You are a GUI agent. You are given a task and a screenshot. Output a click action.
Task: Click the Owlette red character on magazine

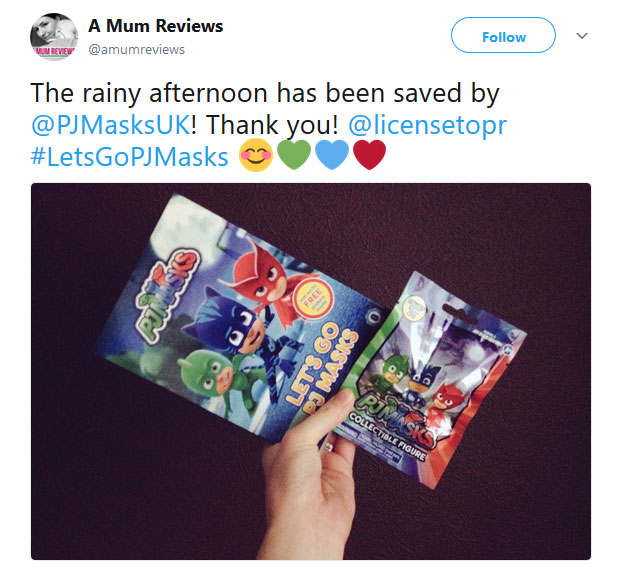(266, 280)
